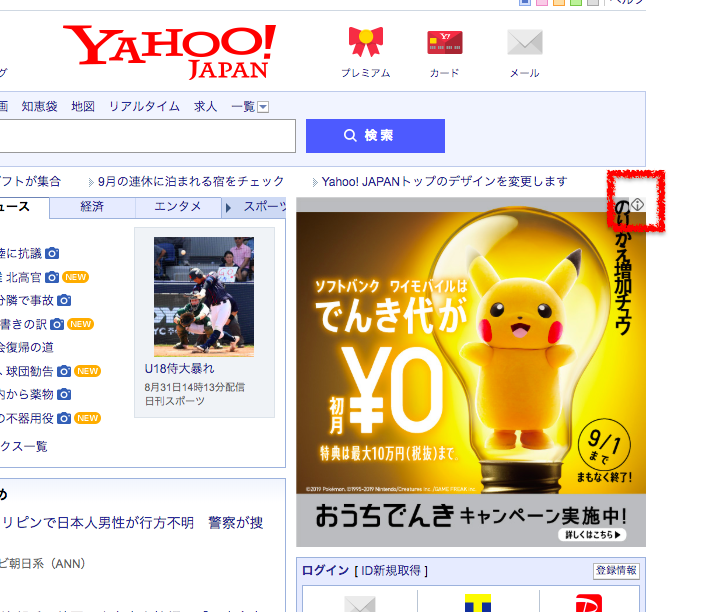
Task: Click the 8月31日14時13分配信 timestamp text
Action: (x=195, y=387)
